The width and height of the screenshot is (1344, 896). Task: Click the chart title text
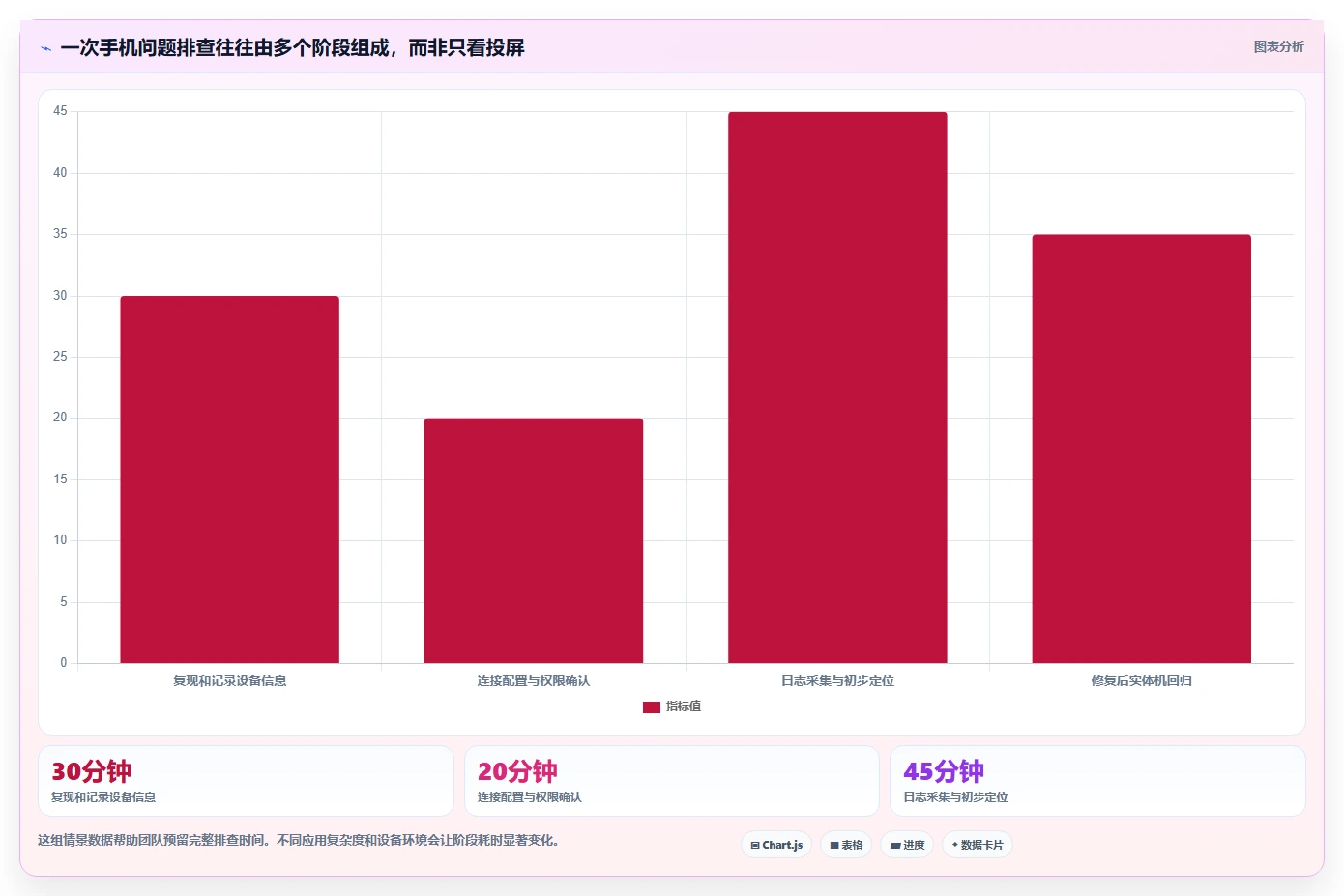point(292,48)
